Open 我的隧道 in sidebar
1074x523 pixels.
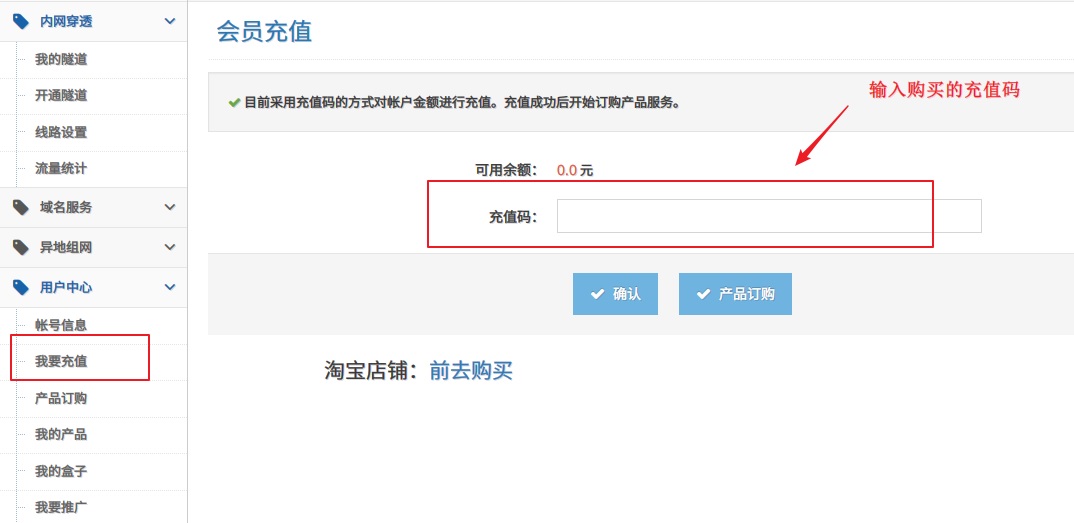(61, 59)
